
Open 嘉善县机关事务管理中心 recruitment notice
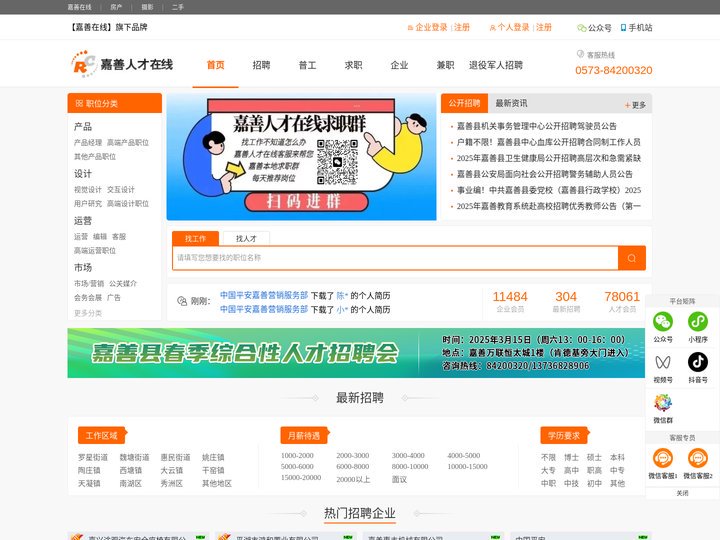[x=536, y=126]
